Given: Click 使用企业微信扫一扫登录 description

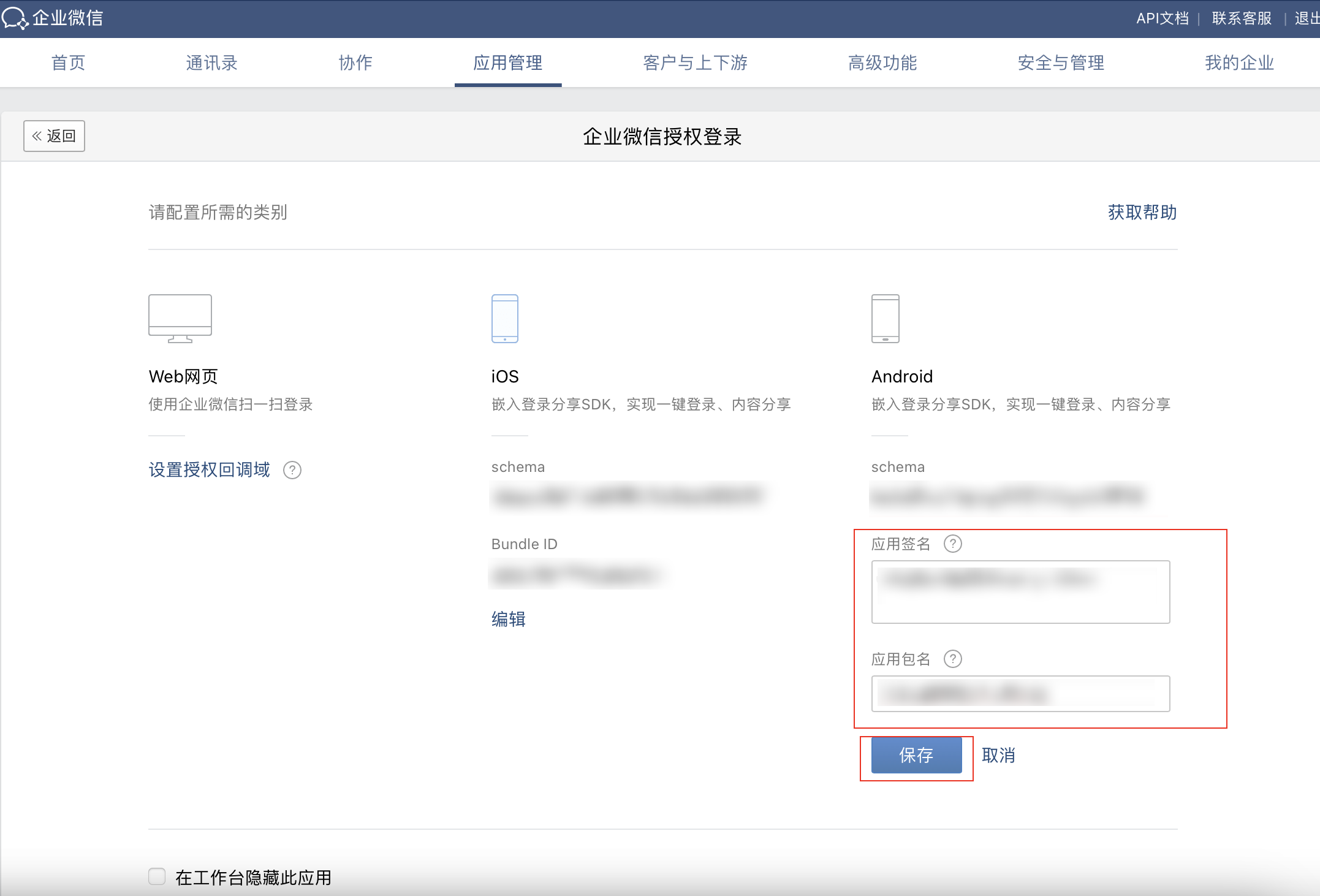Looking at the screenshot, I should tap(230, 404).
